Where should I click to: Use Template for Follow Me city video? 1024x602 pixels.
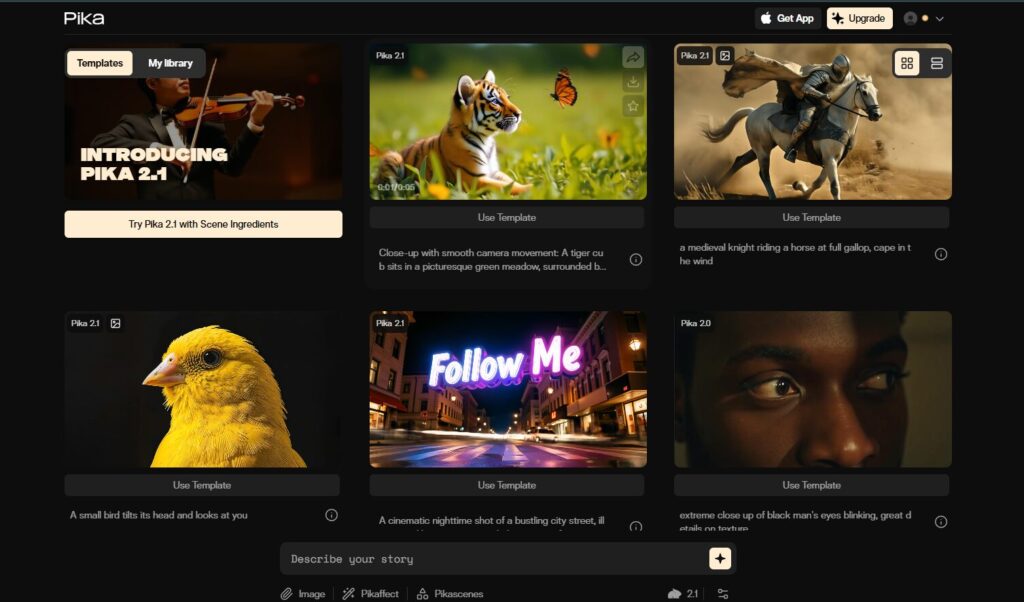point(507,485)
